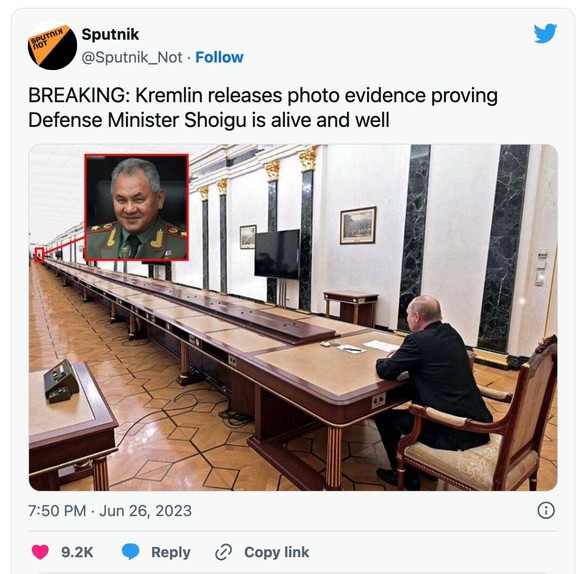Viewport: 582px width, 574px height.
Task: Click the @Sputnik_Not handle
Action: pos(132,58)
